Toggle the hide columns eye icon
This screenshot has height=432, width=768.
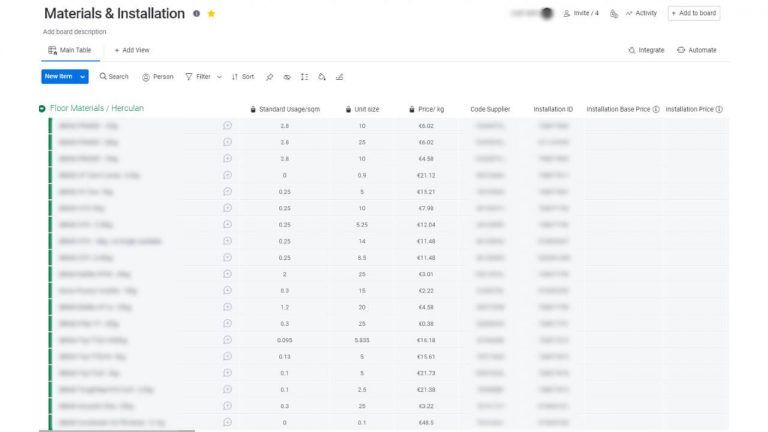(287, 77)
